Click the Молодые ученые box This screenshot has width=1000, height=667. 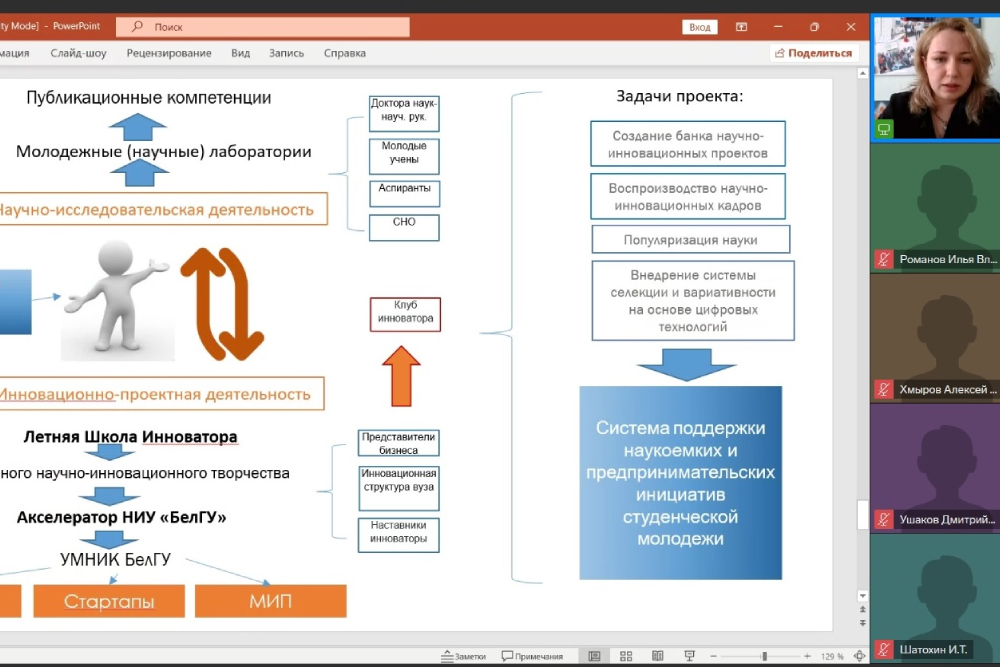(404, 156)
